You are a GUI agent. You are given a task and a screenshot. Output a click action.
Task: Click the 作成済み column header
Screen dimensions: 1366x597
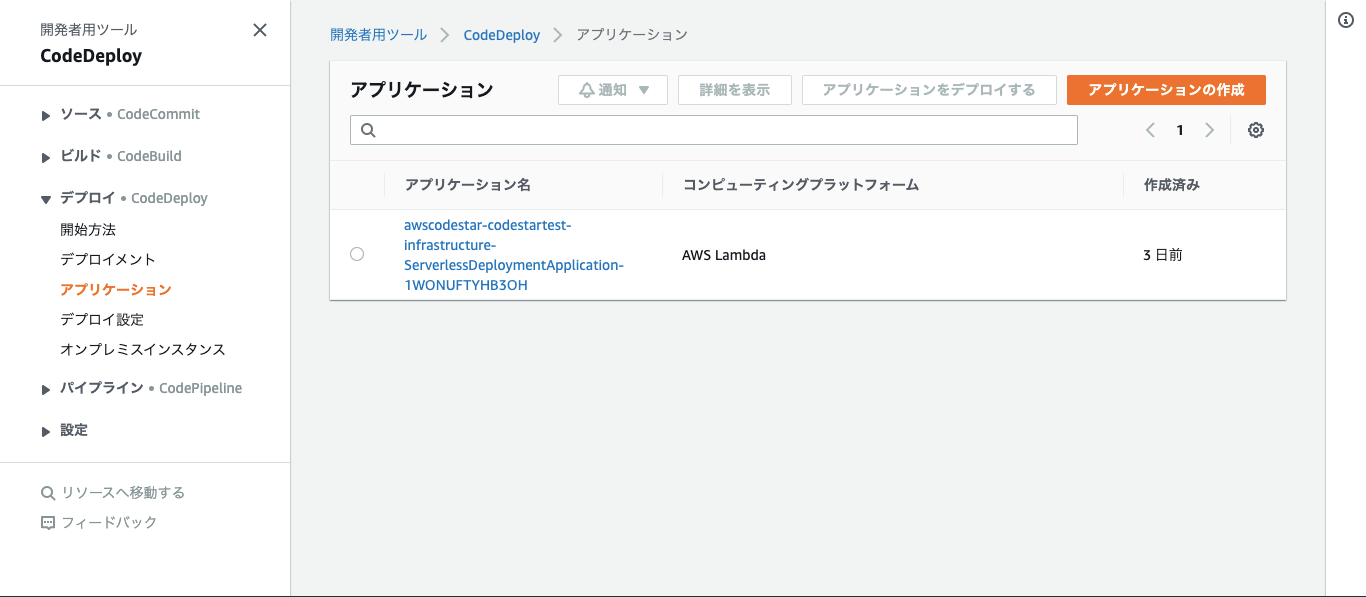[x=1171, y=185]
